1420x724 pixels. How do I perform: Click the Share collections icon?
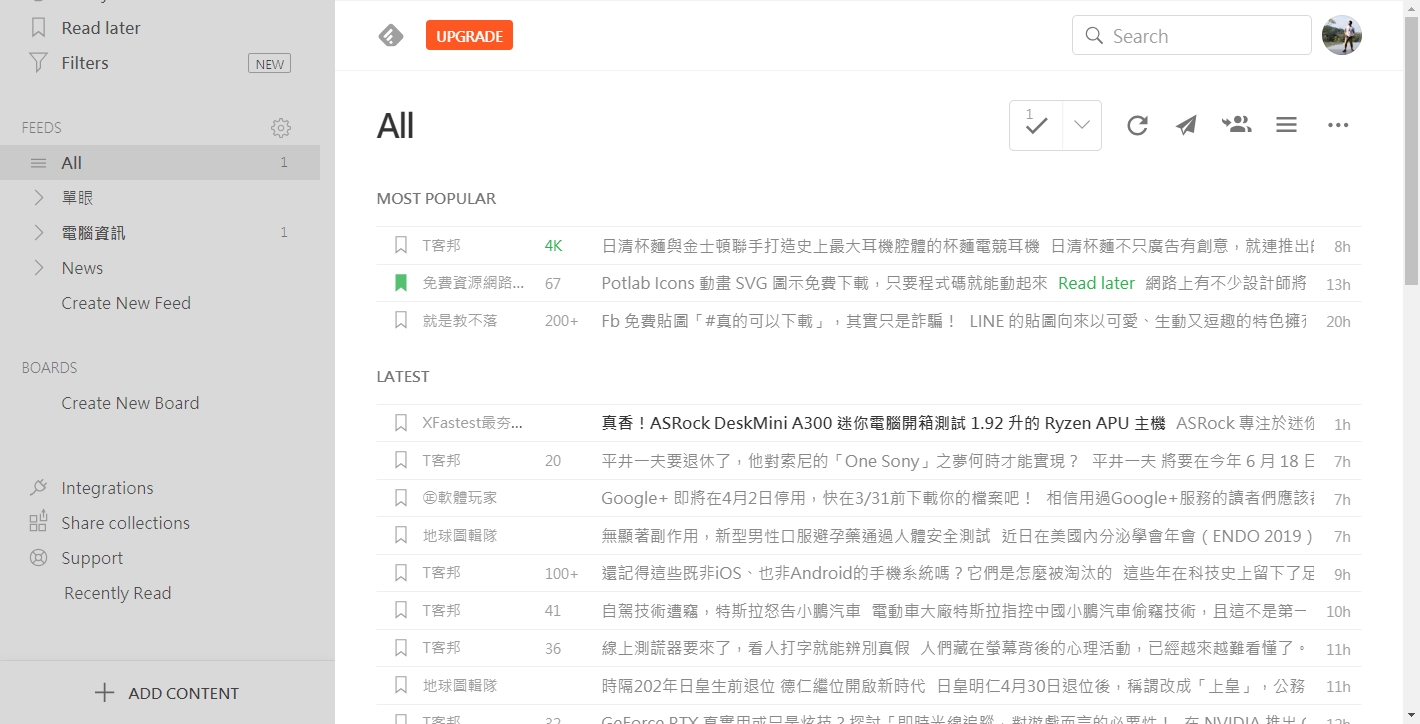click(38, 522)
